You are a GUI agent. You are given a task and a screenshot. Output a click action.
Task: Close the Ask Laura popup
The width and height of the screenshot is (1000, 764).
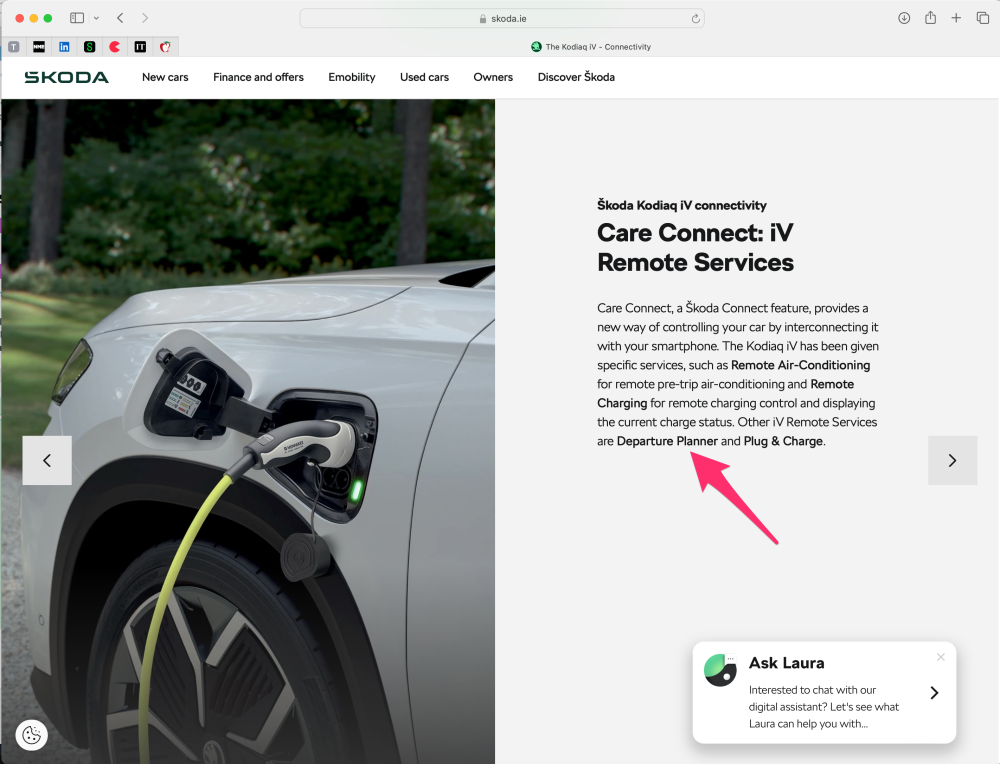[941, 657]
